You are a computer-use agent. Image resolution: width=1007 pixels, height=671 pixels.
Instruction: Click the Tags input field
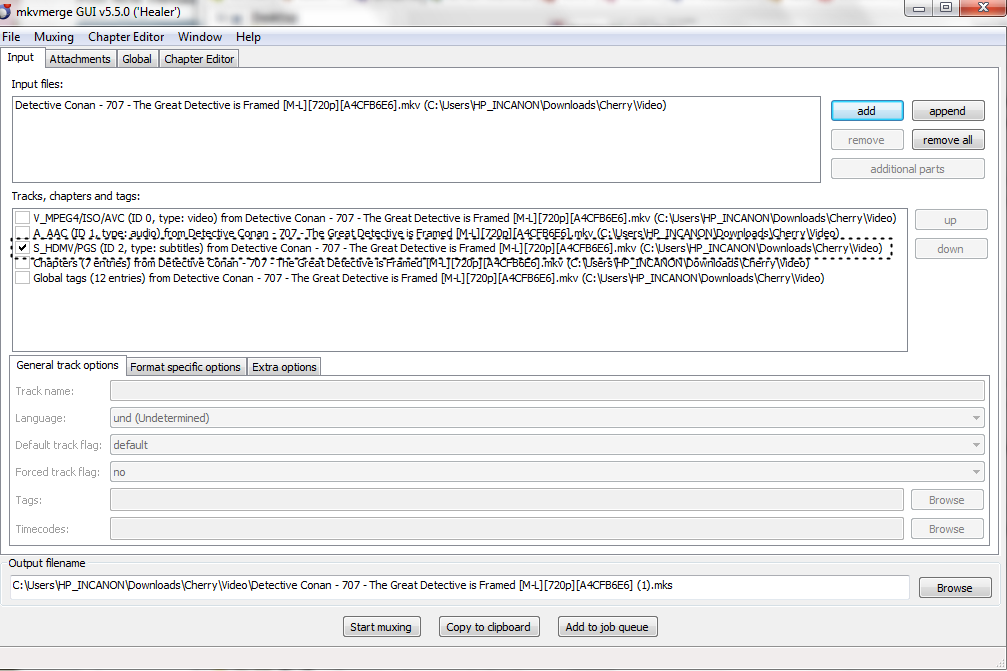tap(507, 500)
